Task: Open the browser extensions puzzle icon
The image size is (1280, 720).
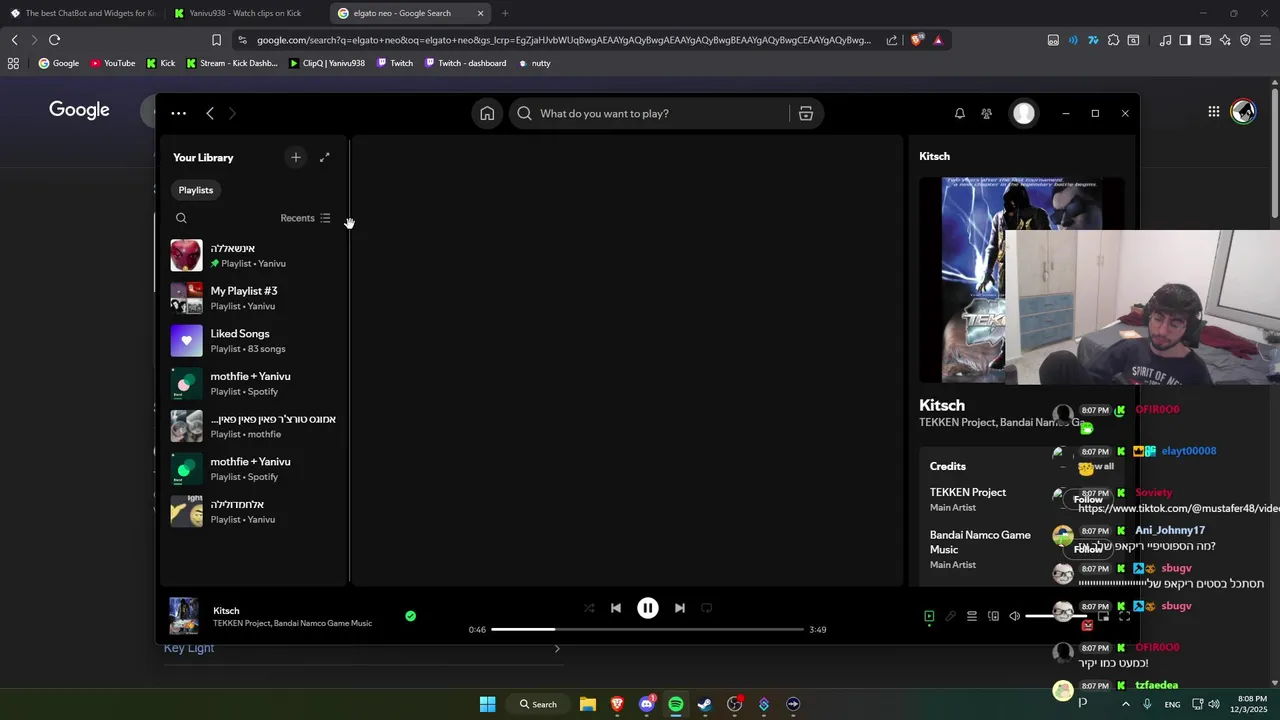Action: tap(1113, 40)
